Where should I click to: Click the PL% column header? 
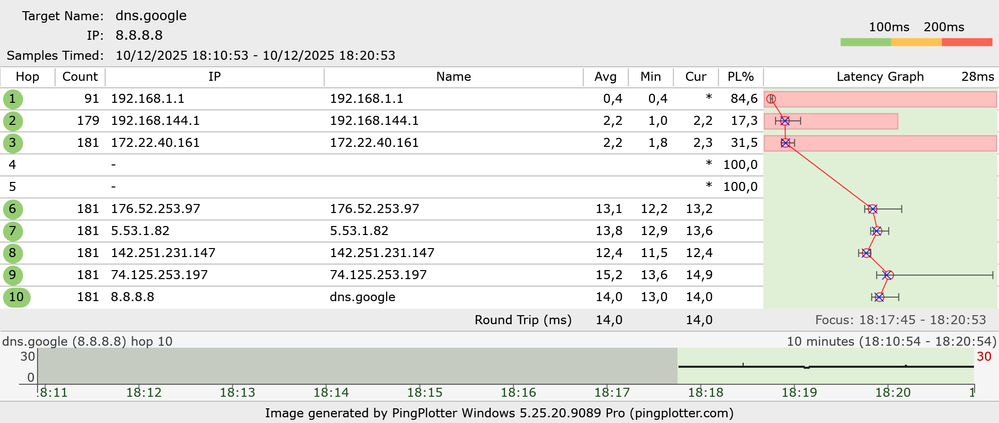pos(741,77)
